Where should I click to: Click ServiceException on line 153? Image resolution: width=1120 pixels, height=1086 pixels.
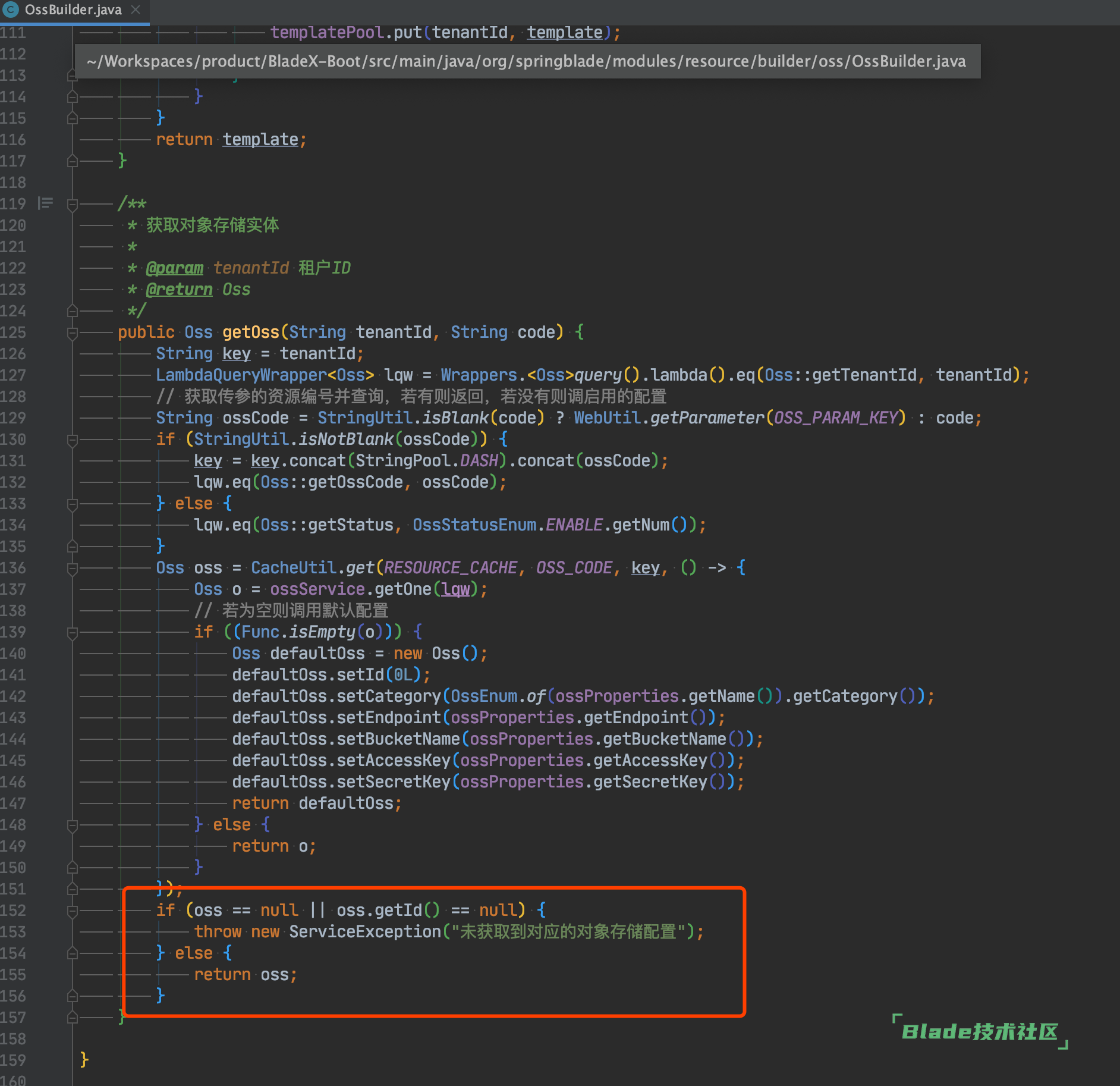365,932
